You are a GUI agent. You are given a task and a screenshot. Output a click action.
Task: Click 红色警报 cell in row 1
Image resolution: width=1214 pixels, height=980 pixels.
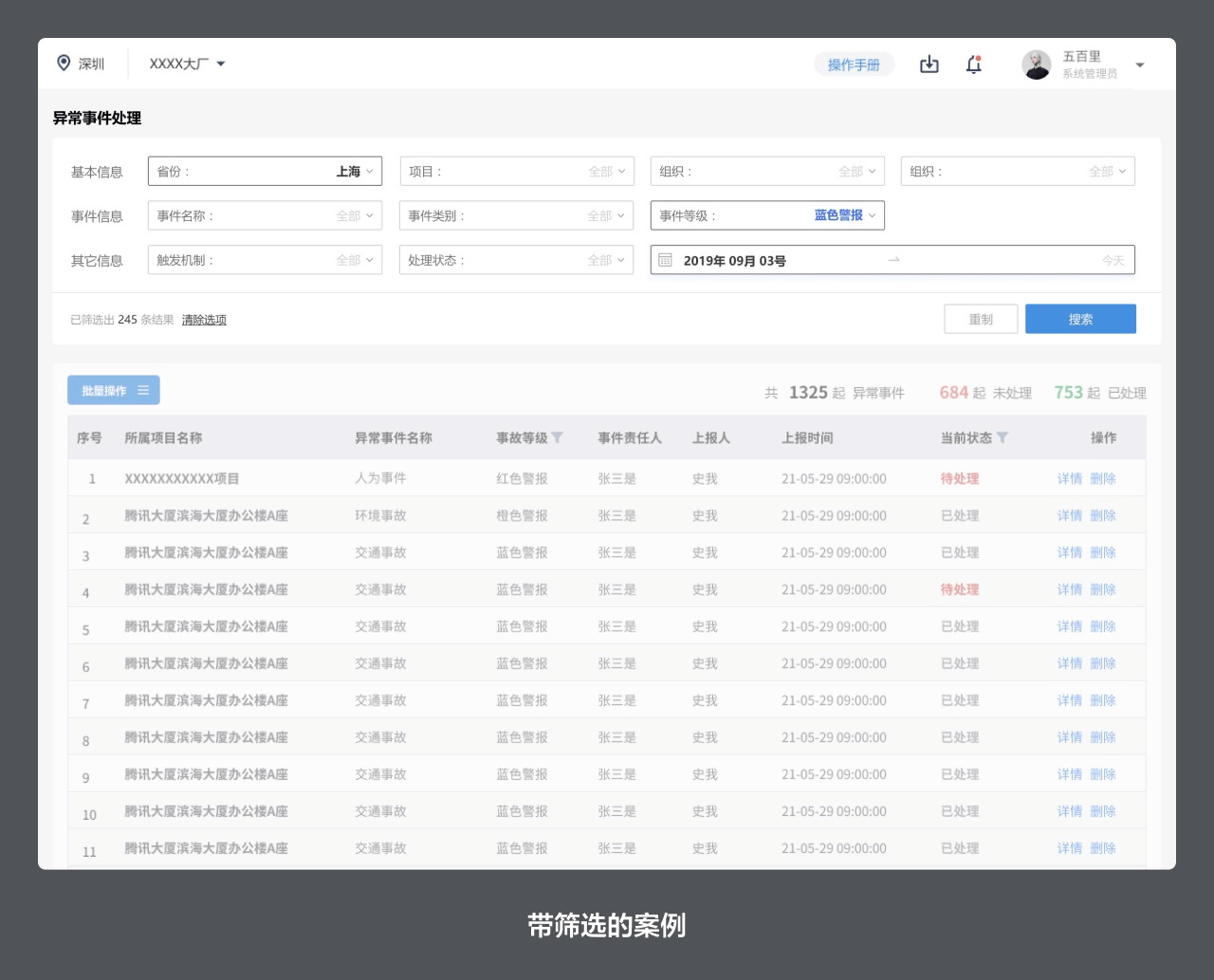click(x=522, y=479)
